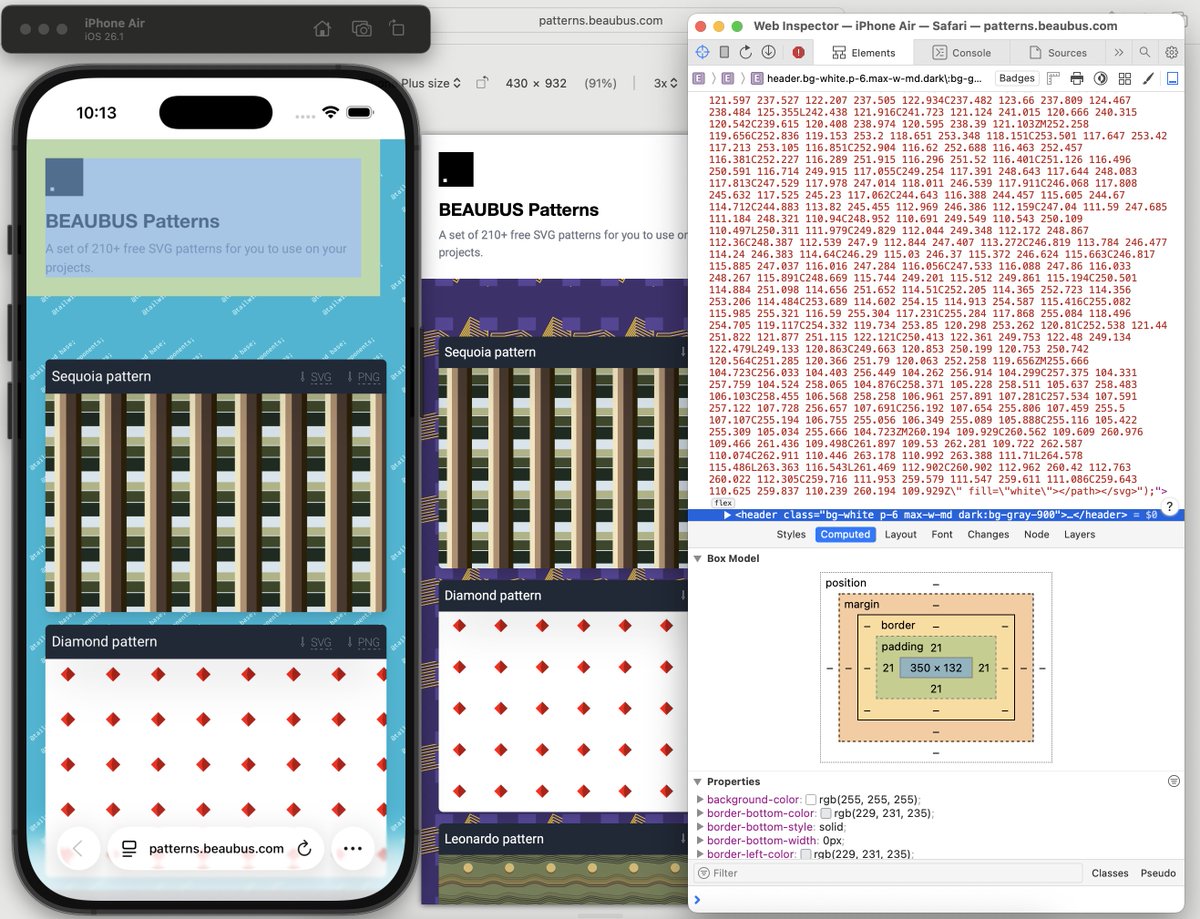
Task: Expand the border-bottom-width property
Action: click(700, 841)
